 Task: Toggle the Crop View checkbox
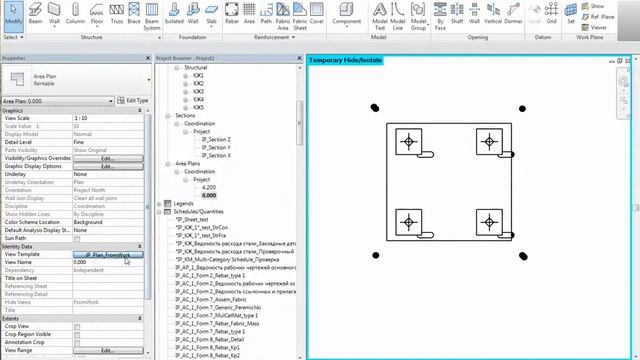[77, 327]
